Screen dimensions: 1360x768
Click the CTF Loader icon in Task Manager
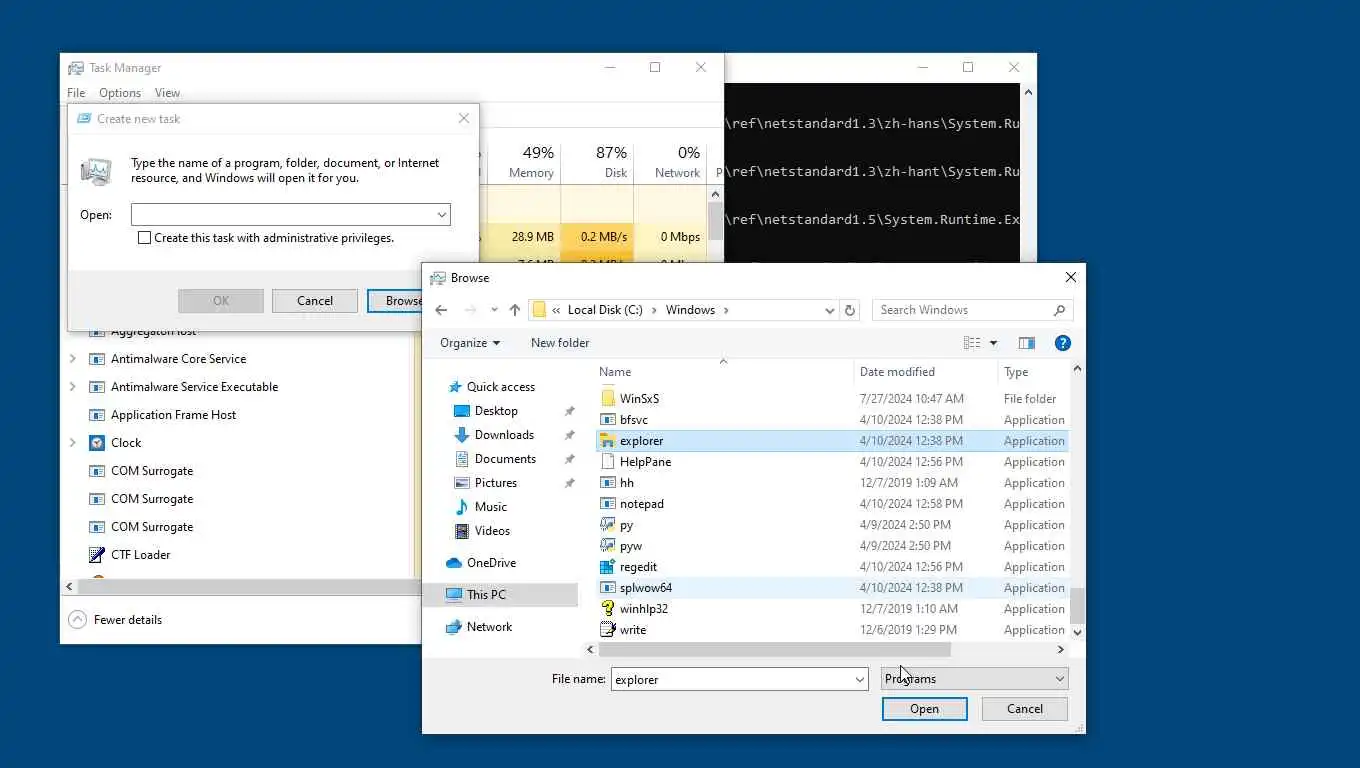click(97, 555)
